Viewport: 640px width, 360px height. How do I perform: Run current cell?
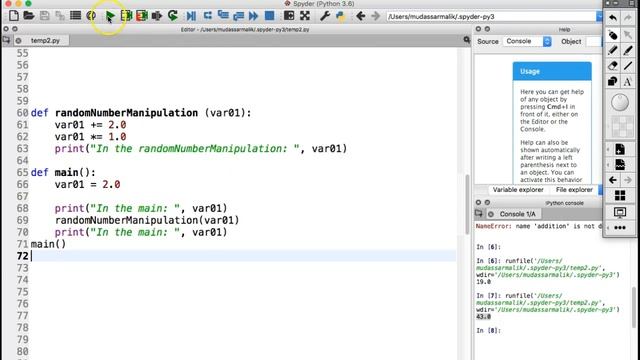(126, 16)
